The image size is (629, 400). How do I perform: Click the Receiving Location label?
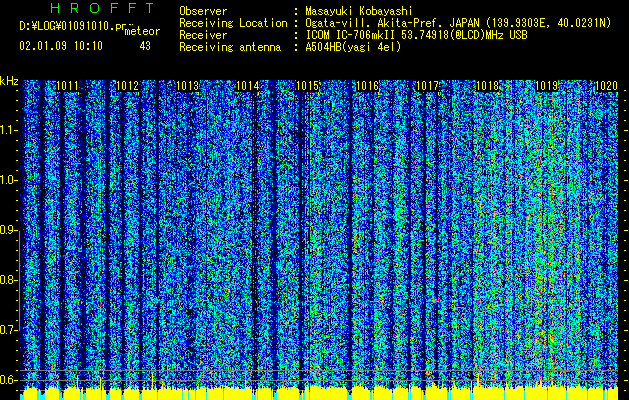point(233,23)
